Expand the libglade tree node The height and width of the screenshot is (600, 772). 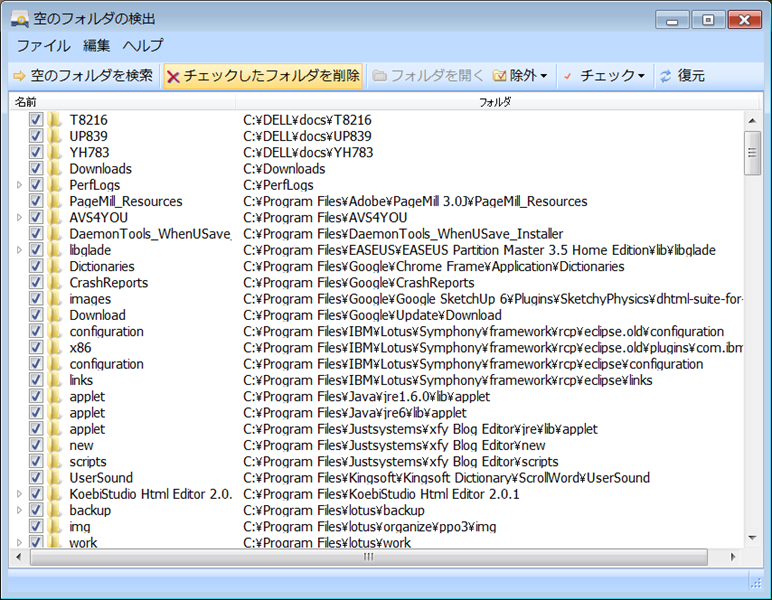tap(19, 250)
